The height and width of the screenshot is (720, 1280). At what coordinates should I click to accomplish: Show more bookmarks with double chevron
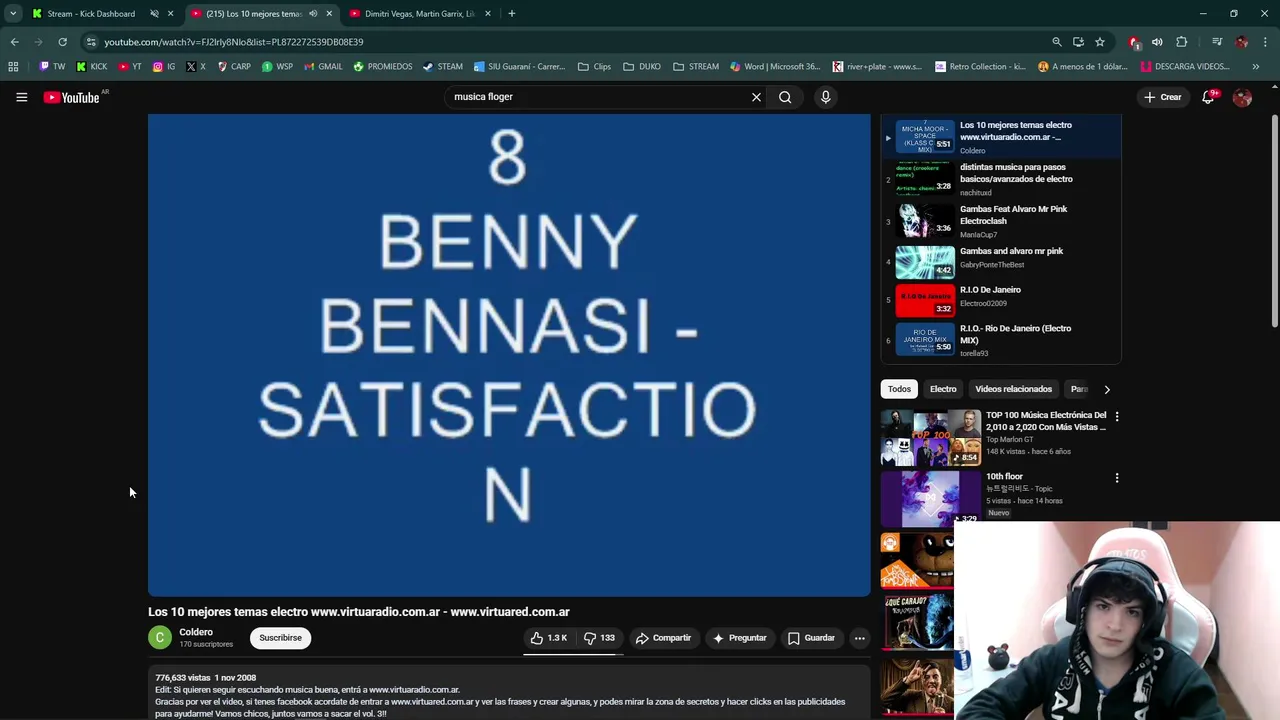coord(1256,67)
